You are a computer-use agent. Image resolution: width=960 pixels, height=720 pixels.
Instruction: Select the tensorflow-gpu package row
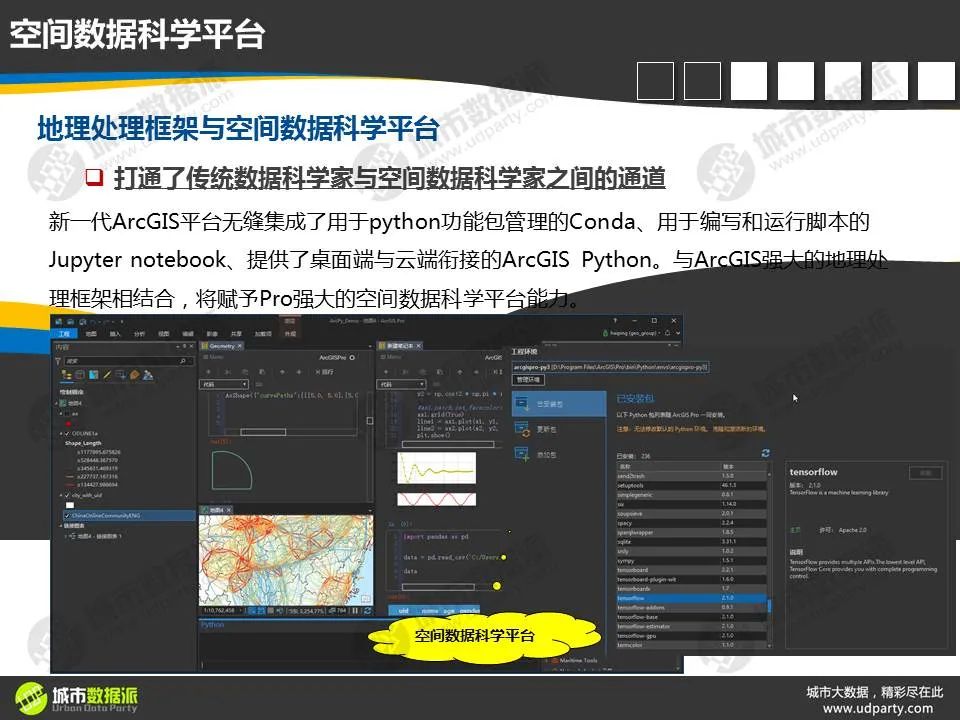(x=691, y=636)
